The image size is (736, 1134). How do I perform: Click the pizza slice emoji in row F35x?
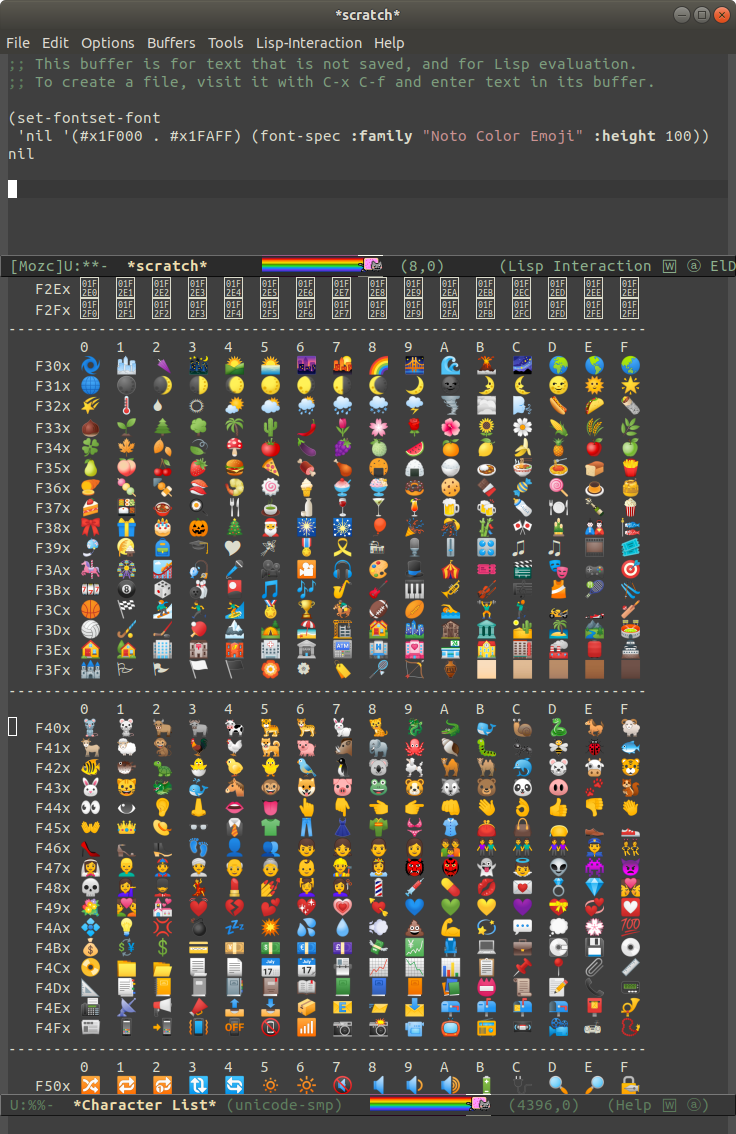click(x=270, y=467)
